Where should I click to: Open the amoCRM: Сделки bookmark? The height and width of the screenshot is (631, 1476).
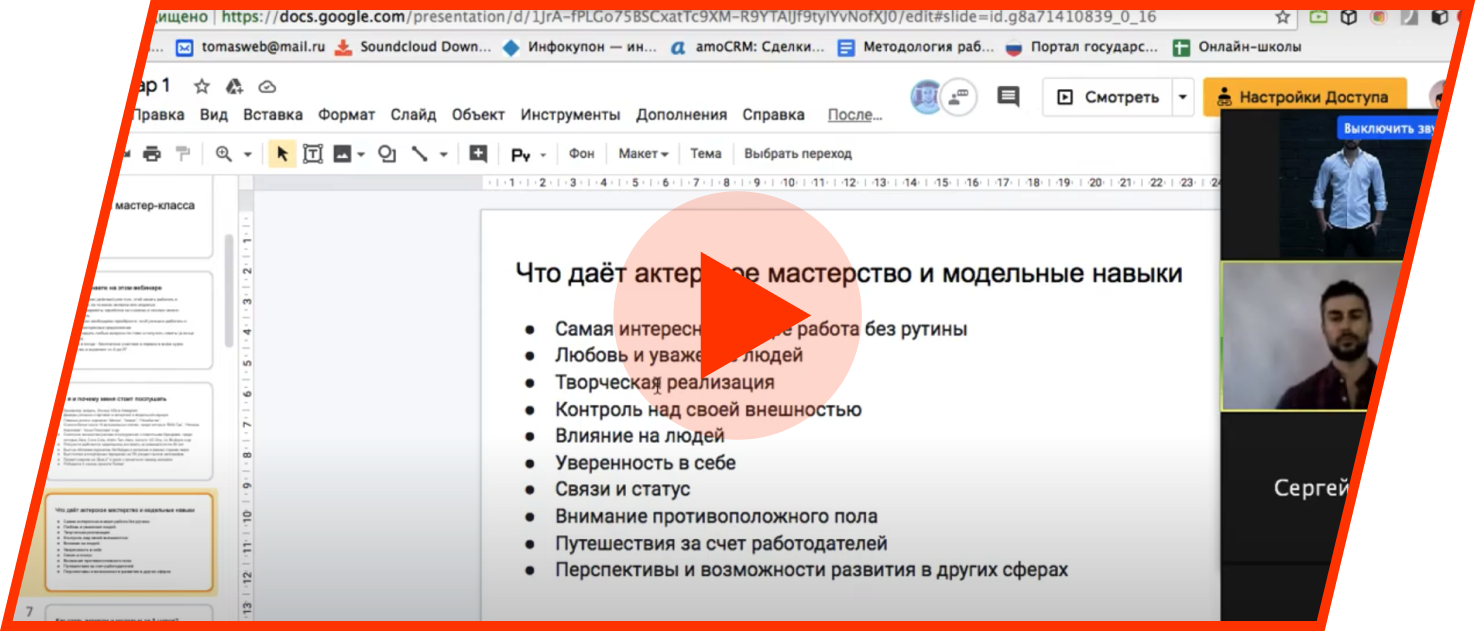748,47
